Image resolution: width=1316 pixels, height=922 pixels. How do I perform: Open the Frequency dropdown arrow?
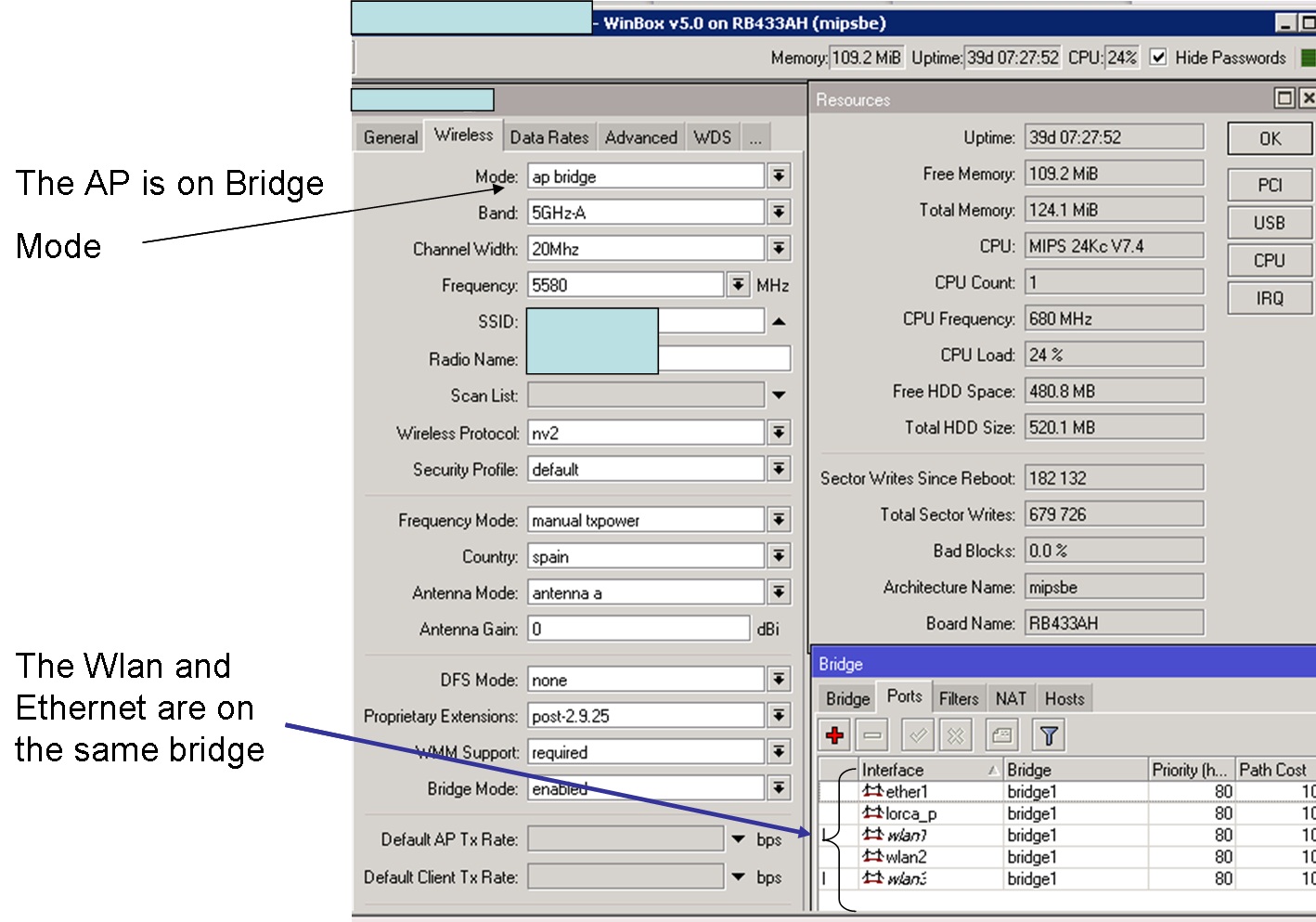[738, 285]
